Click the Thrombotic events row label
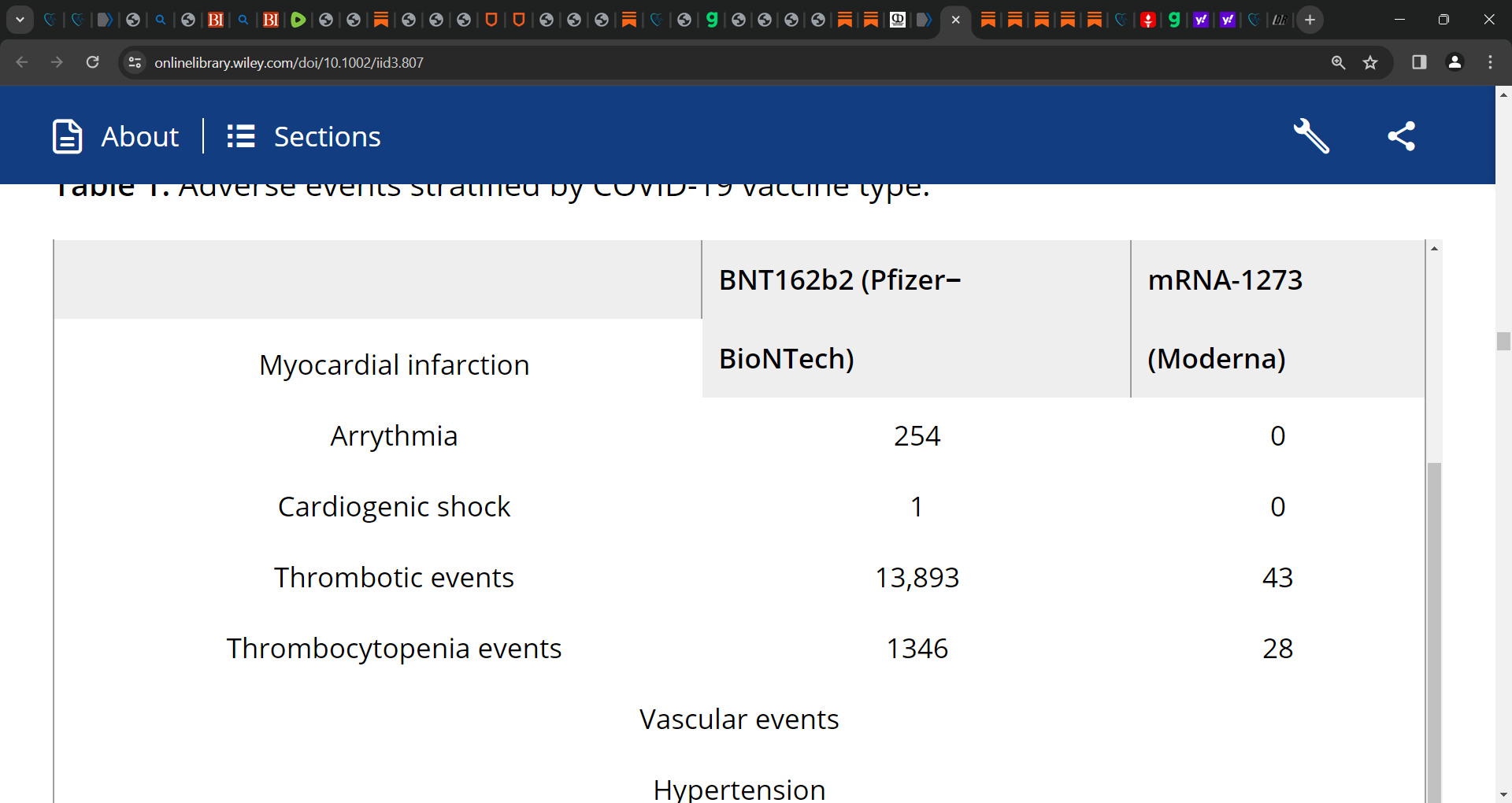 click(x=394, y=578)
